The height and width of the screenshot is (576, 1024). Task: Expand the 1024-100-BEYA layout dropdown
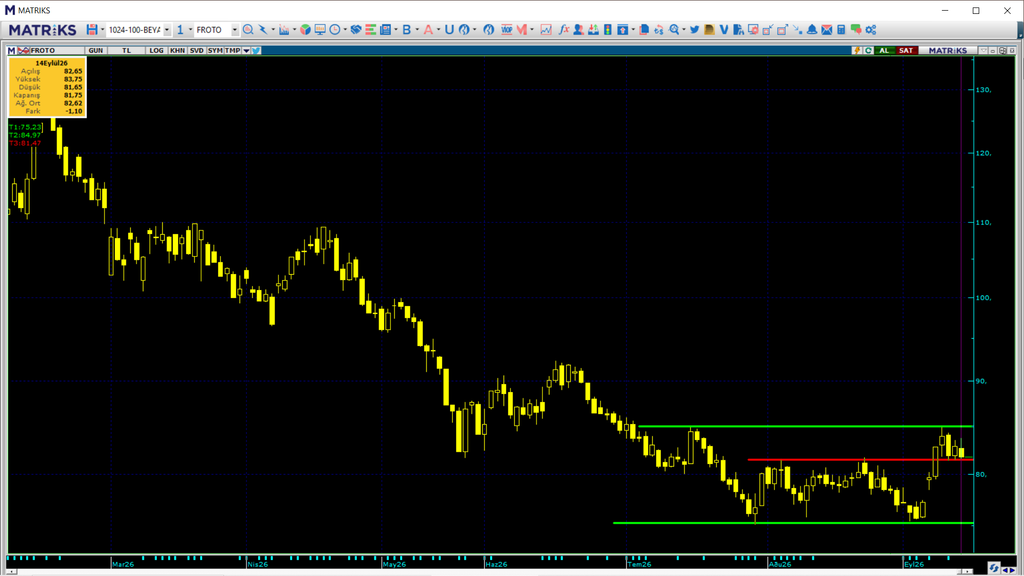(x=167, y=30)
